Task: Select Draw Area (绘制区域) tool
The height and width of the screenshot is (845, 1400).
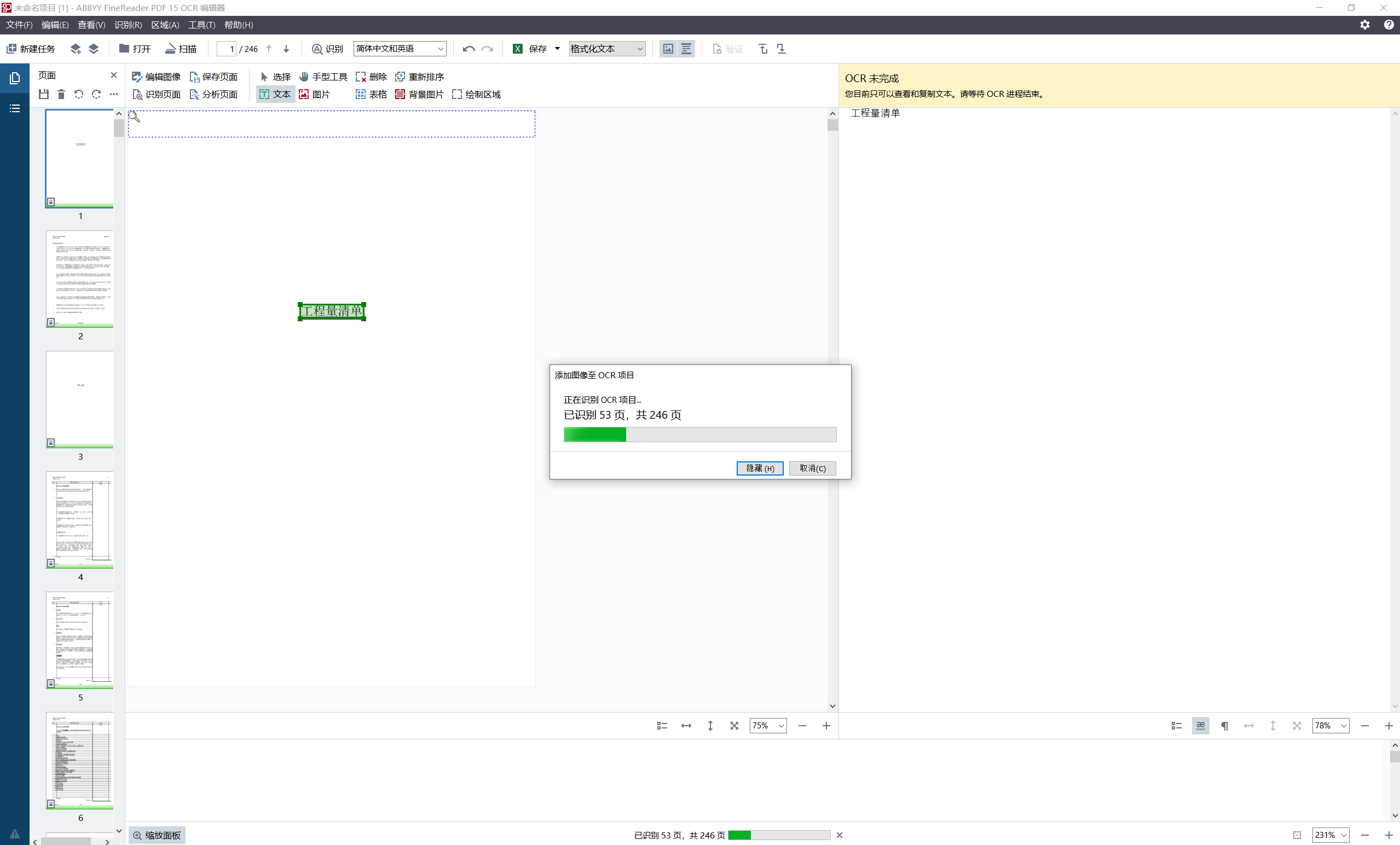Action: pyautogui.click(x=476, y=94)
